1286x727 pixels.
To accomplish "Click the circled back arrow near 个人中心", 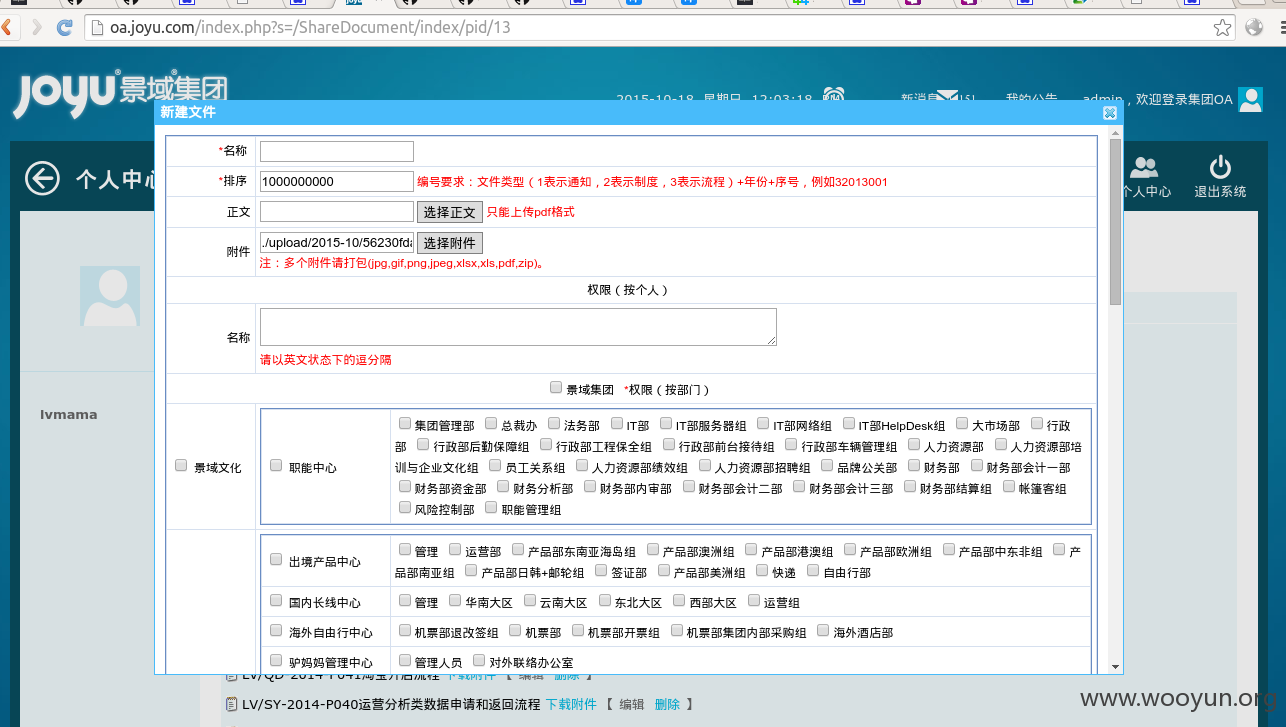I will (x=43, y=178).
